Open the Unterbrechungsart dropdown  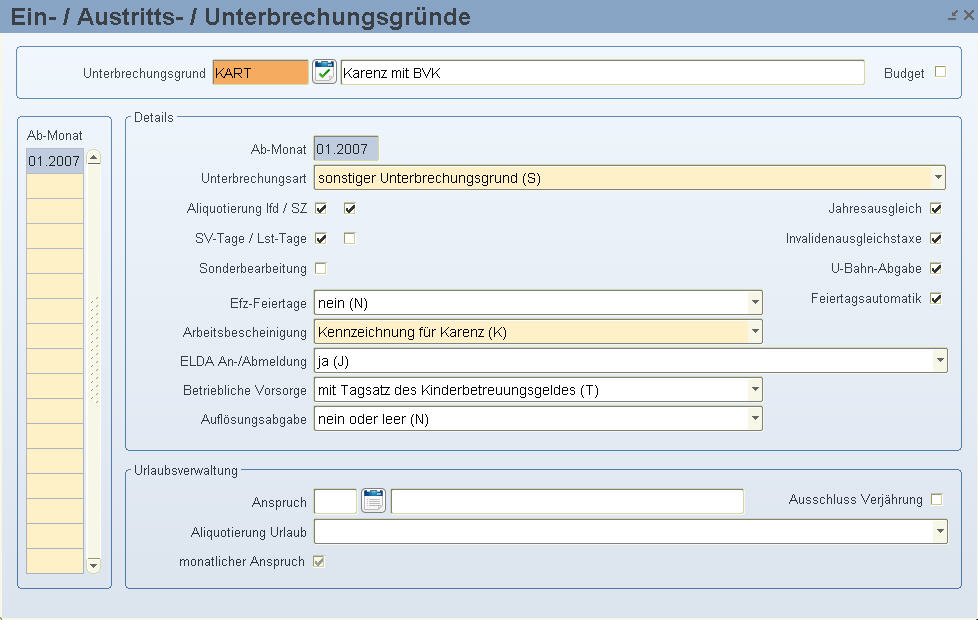coord(938,178)
